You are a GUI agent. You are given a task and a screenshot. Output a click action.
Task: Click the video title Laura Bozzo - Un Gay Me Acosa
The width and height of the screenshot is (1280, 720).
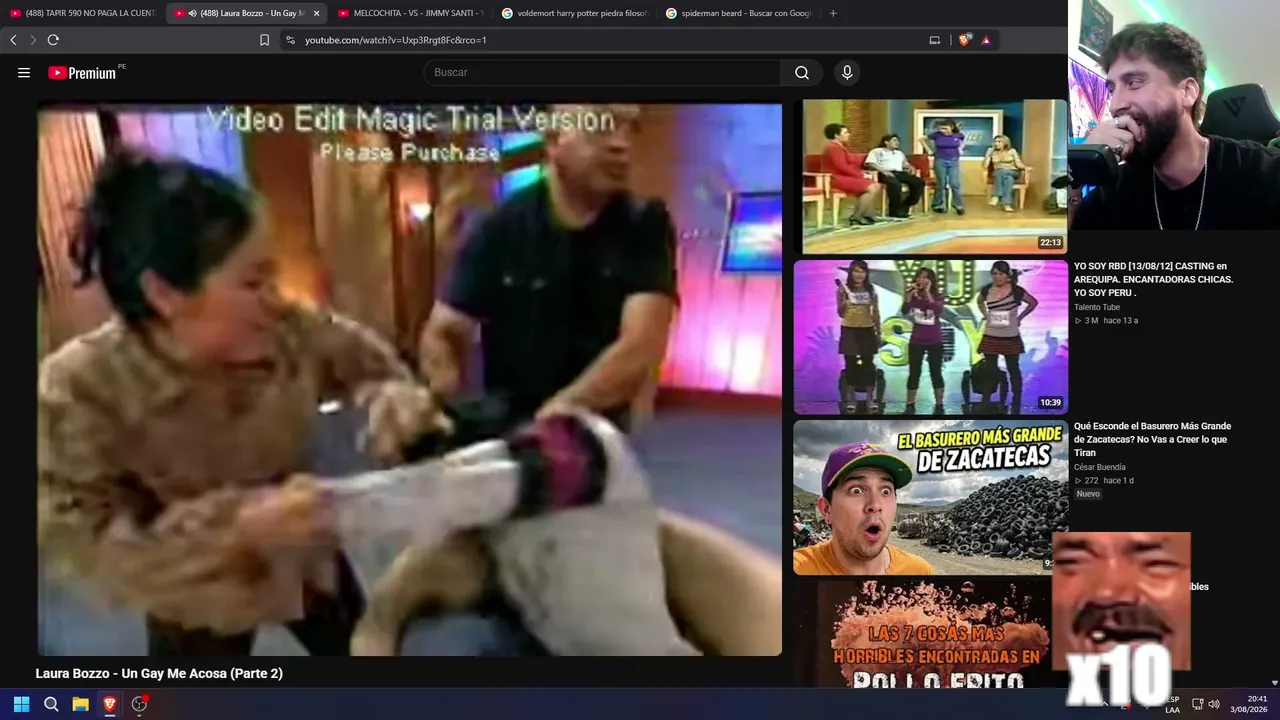(x=159, y=674)
